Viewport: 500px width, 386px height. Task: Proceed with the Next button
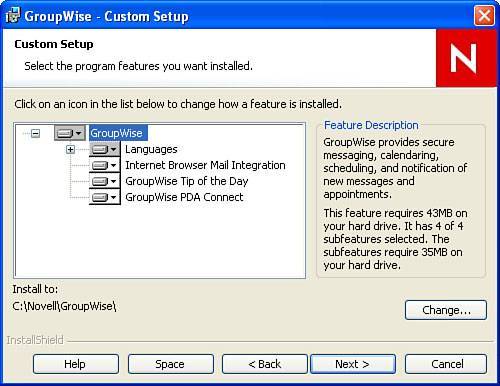point(353,364)
